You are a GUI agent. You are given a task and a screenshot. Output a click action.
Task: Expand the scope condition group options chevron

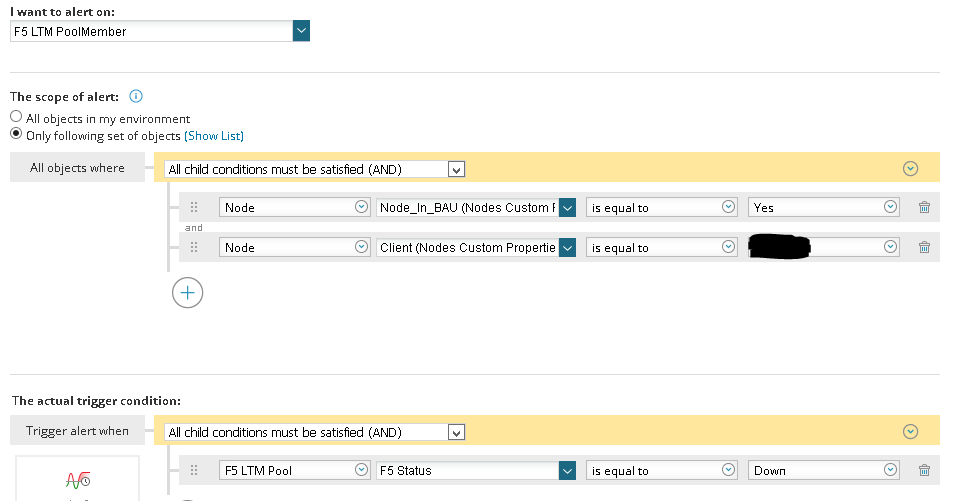(x=910, y=169)
